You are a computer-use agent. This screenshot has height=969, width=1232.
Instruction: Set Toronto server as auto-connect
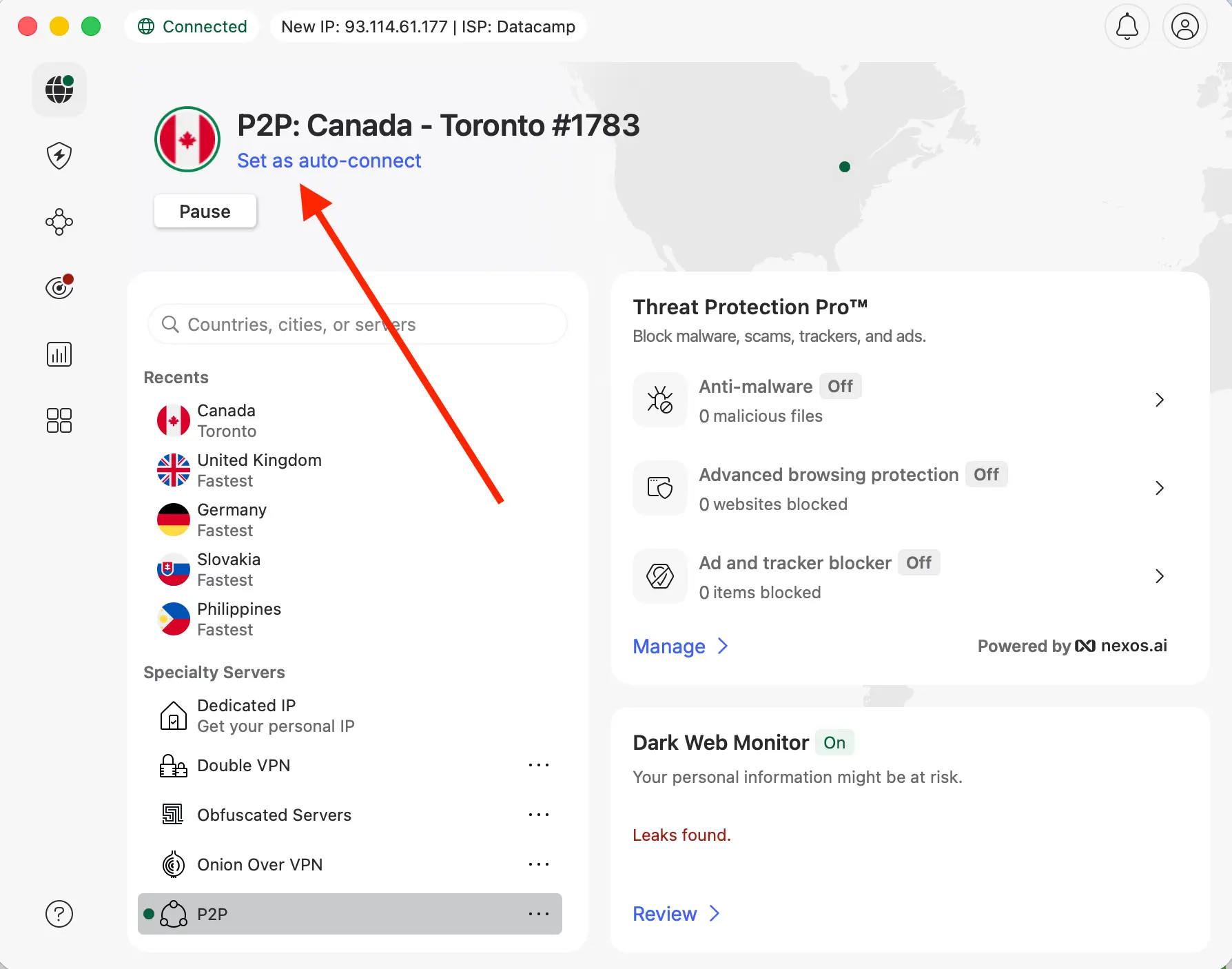click(329, 160)
